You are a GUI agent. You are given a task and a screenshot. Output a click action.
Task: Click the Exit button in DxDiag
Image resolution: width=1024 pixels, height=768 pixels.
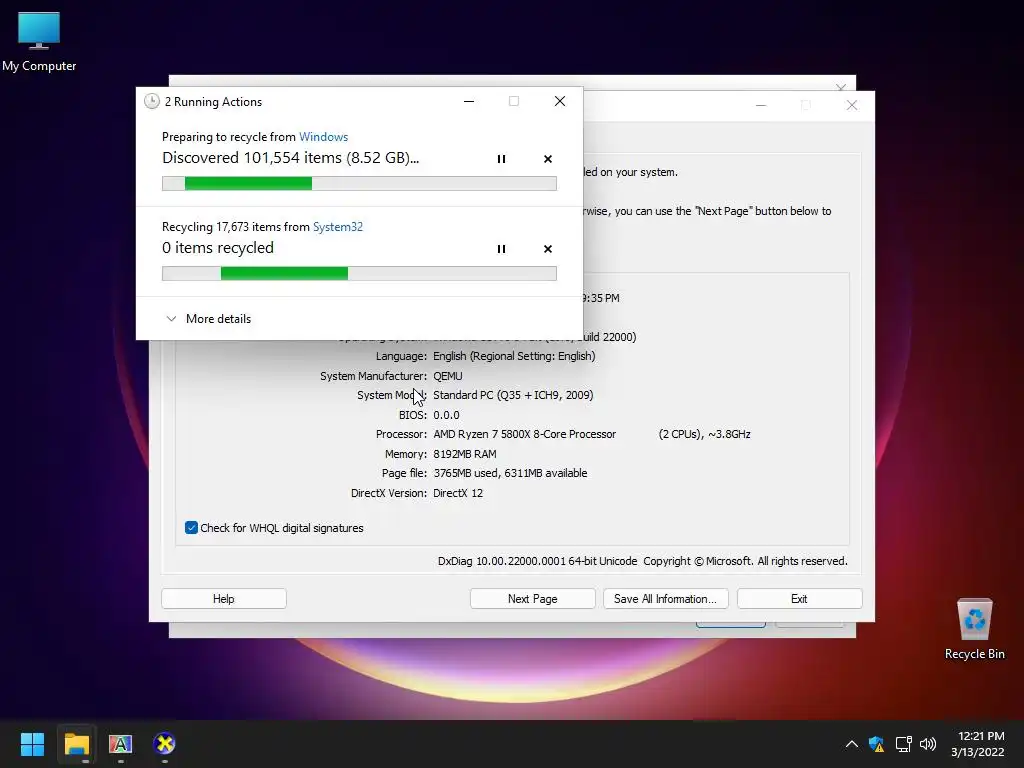coord(799,599)
